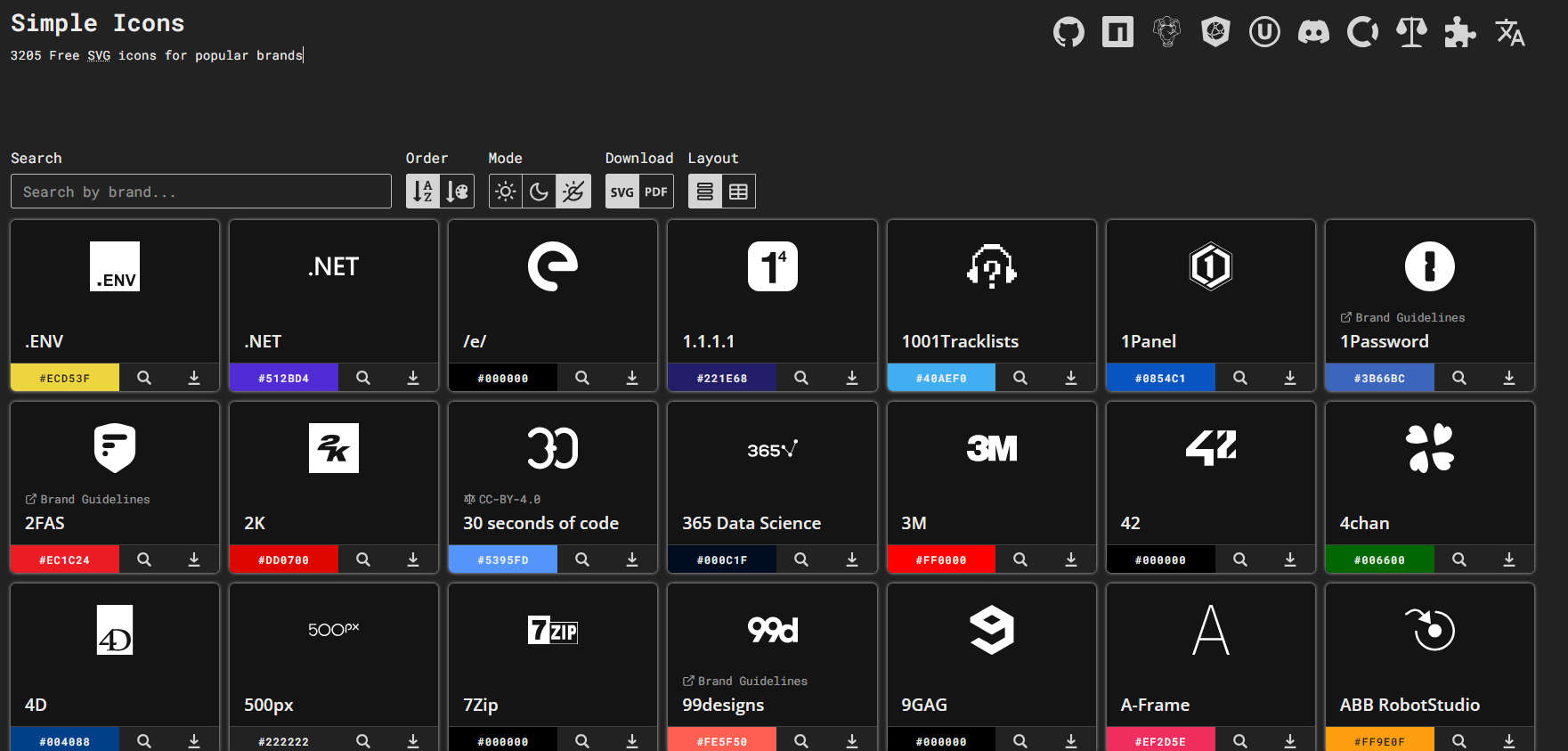Click the 42 logo image
Viewport: 1568px width, 751px height.
click(x=1211, y=448)
